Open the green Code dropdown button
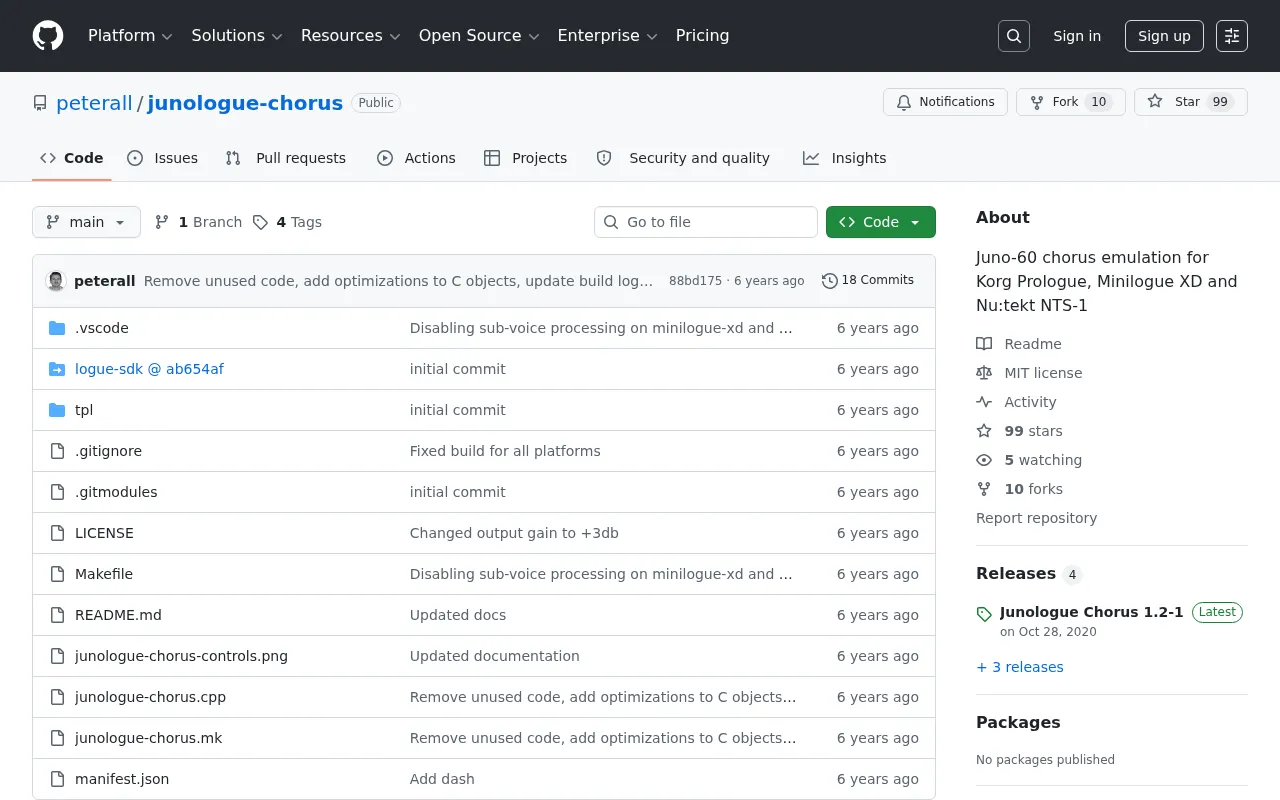The width and height of the screenshot is (1280, 800). [x=881, y=222]
